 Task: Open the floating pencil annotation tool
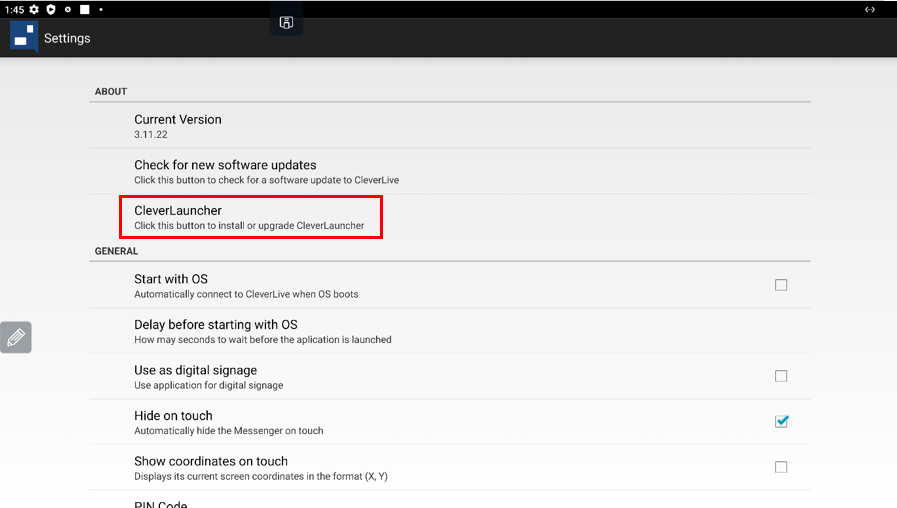pyautogui.click(x=16, y=337)
